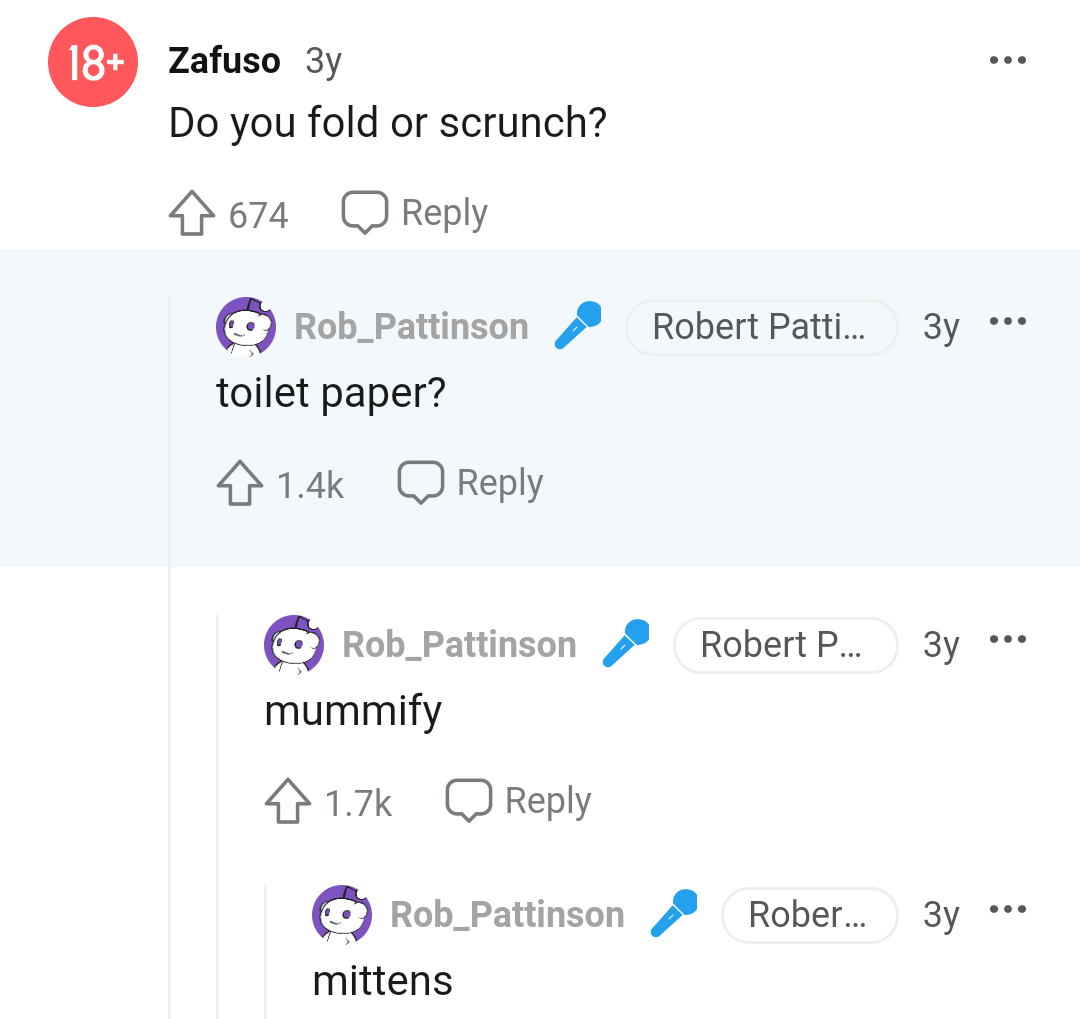The width and height of the screenshot is (1080, 1019).
Task: Open options menu on 'toilet paper?' comment
Action: tap(1008, 321)
